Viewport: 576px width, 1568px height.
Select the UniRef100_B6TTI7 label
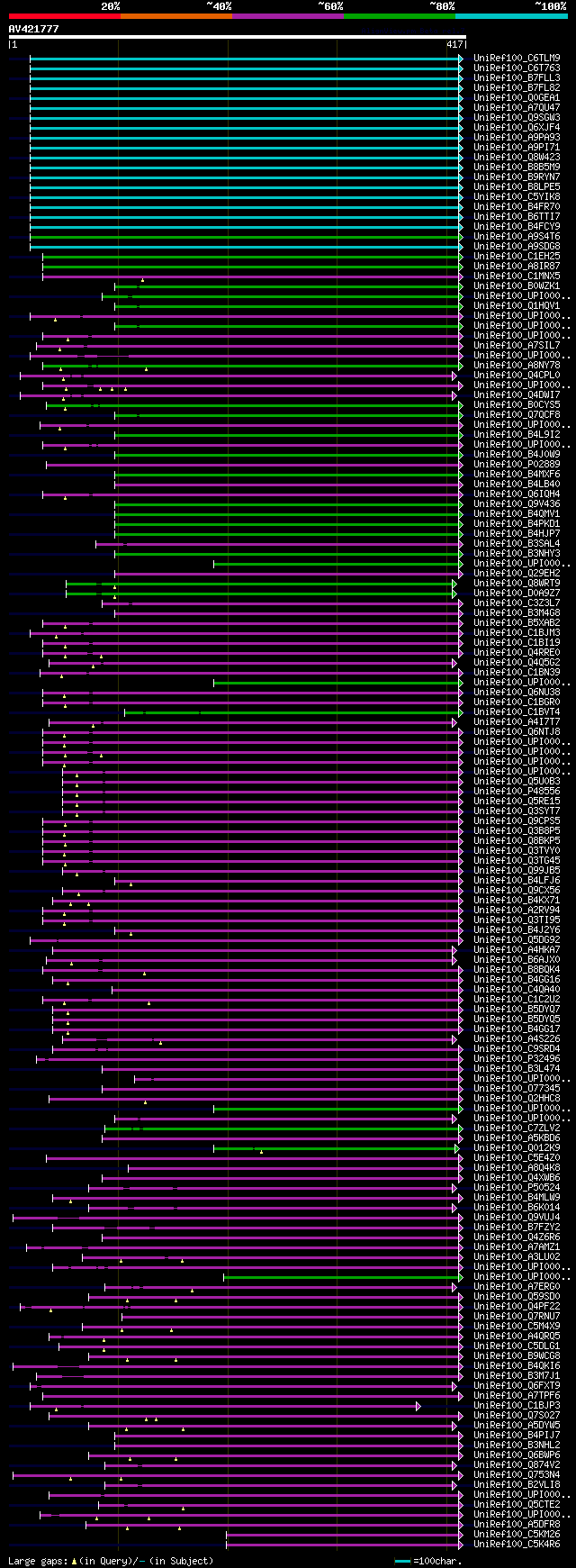point(517,217)
